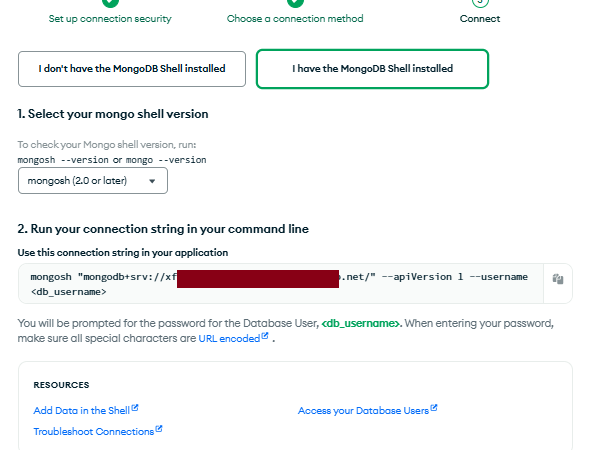598x450 pixels.
Task: Open Add Data in the Shell link
Action: tap(82, 411)
